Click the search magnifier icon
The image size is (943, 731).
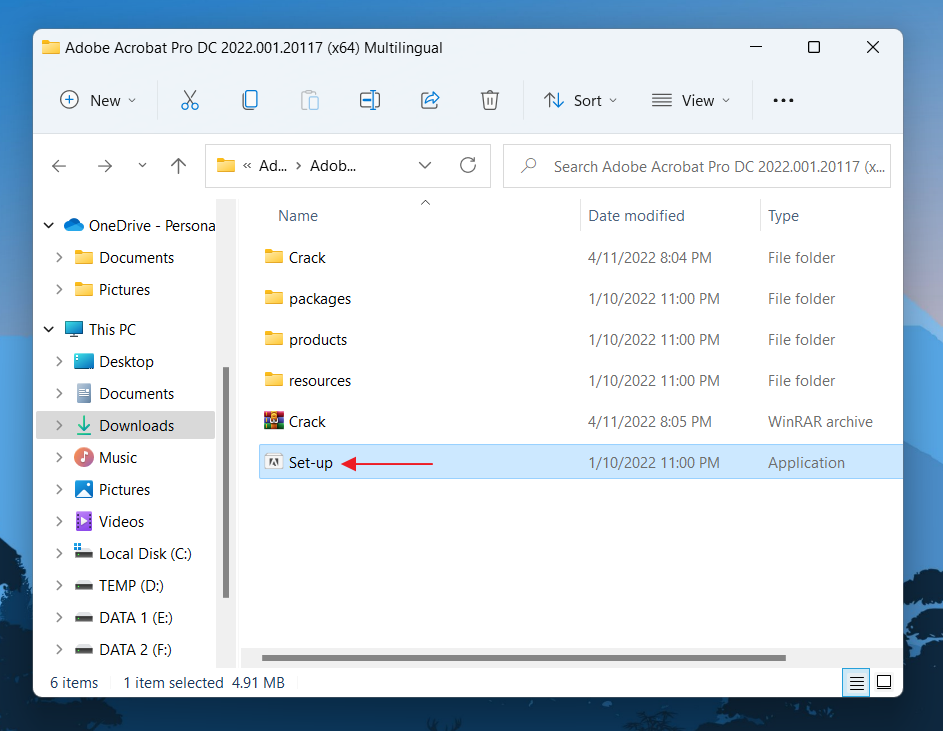[529, 165]
